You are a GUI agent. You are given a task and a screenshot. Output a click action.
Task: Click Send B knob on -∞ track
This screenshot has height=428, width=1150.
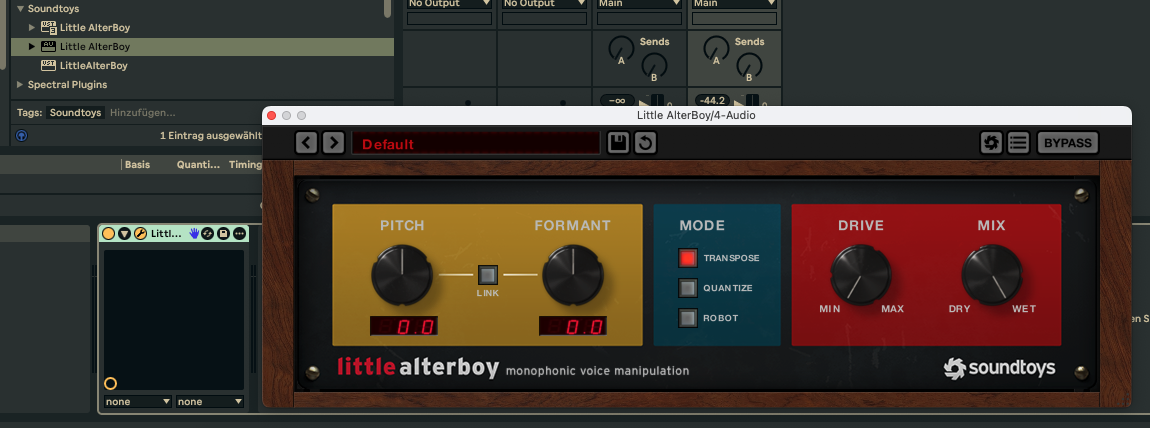(x=655, y=67)
